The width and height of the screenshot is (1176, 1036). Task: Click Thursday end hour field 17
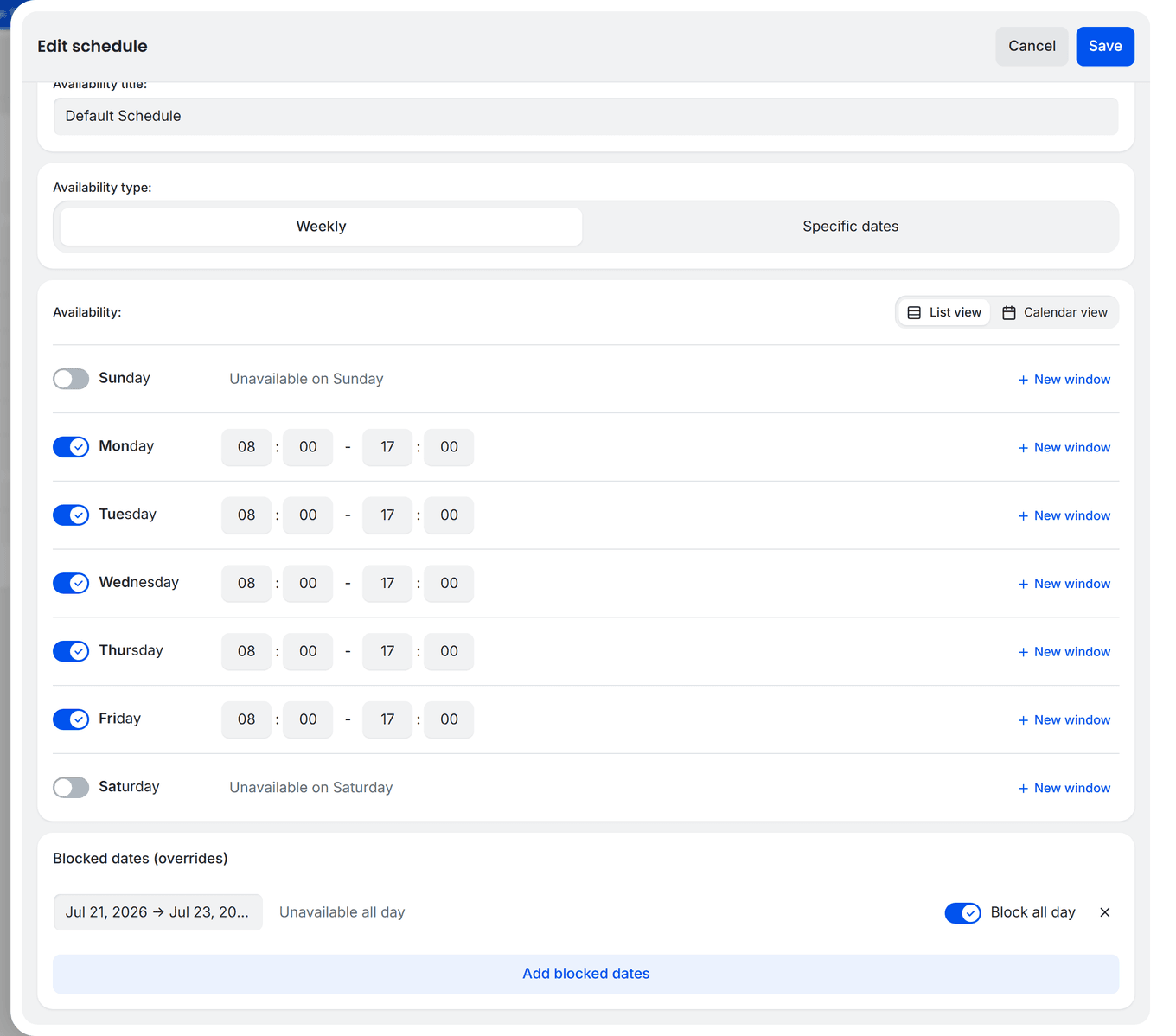coord(387,651)
